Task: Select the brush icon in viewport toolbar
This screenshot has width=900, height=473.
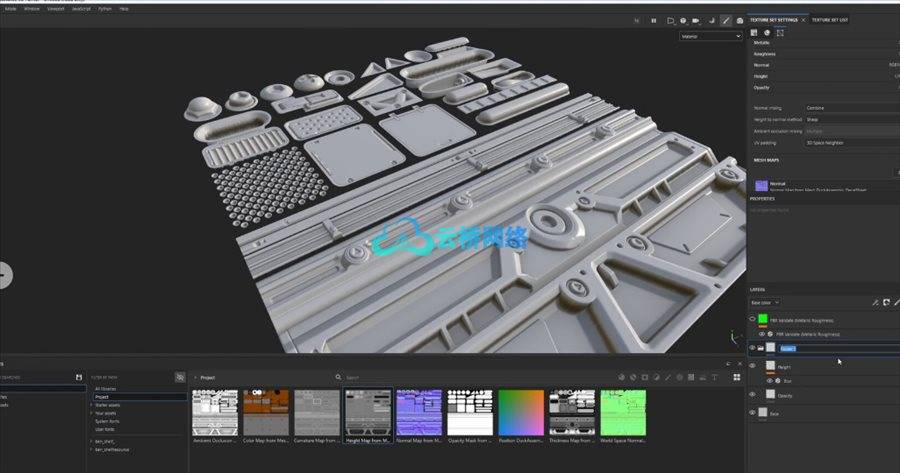Action: (x=726, y=20)
